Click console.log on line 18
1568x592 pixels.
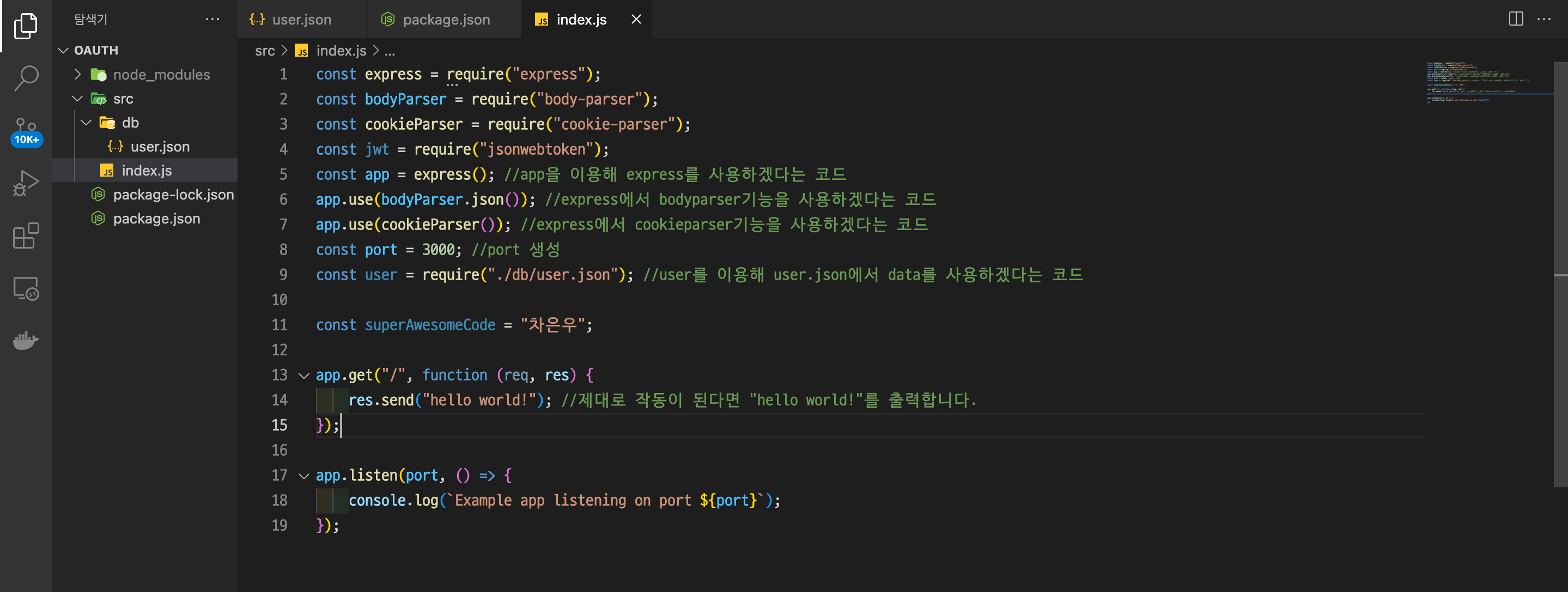click(393, 500)
